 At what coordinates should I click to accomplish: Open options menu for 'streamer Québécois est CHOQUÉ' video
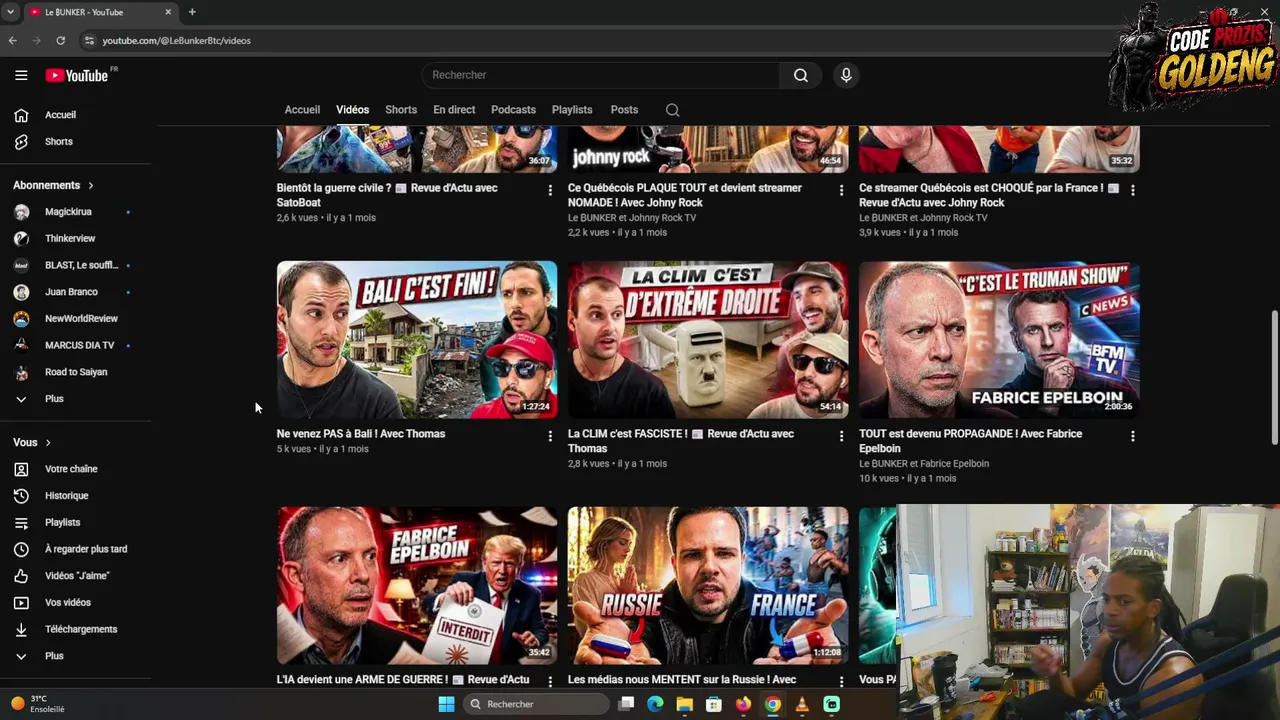coord(1132,190)
